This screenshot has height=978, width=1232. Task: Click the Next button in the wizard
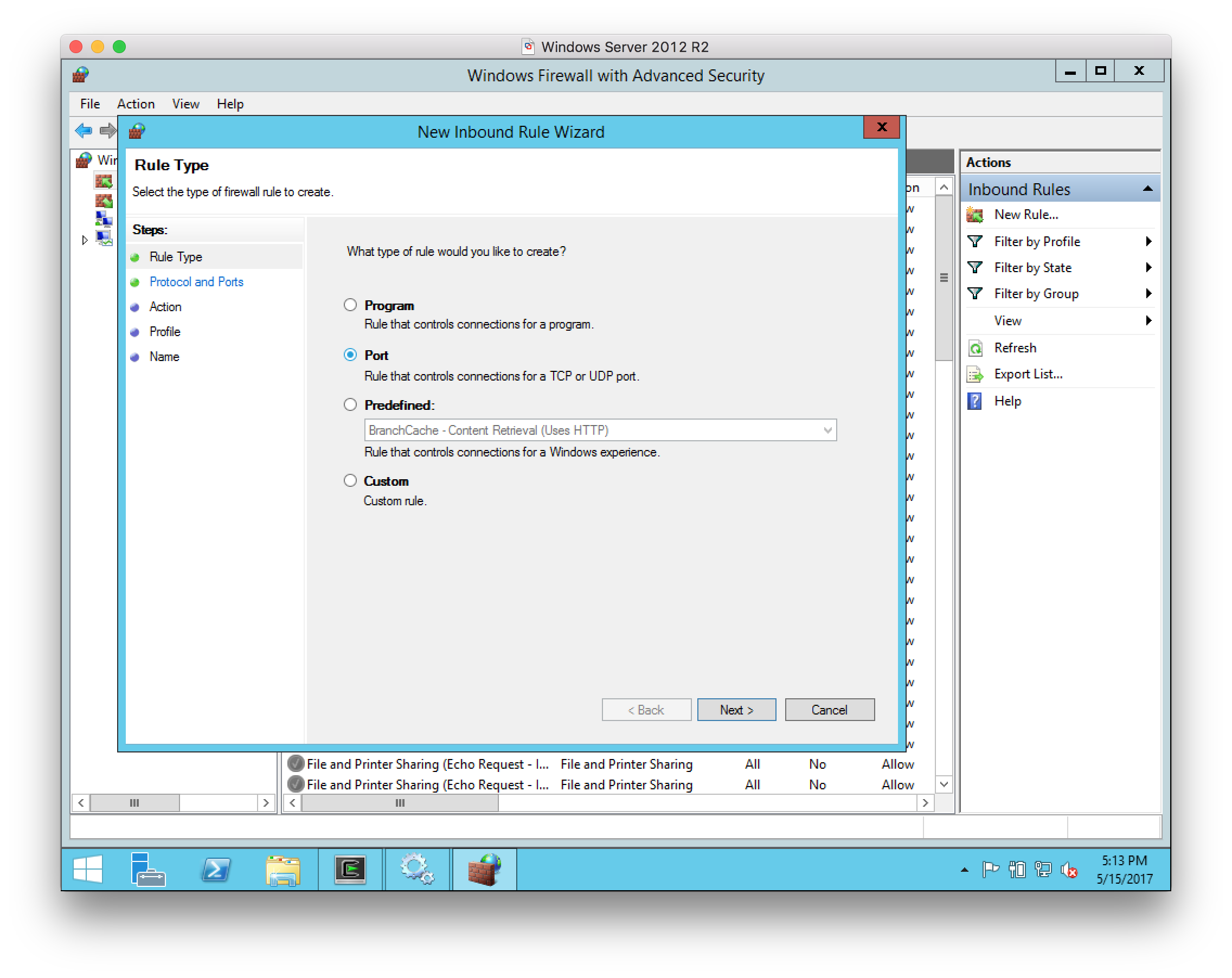[736, 710]
